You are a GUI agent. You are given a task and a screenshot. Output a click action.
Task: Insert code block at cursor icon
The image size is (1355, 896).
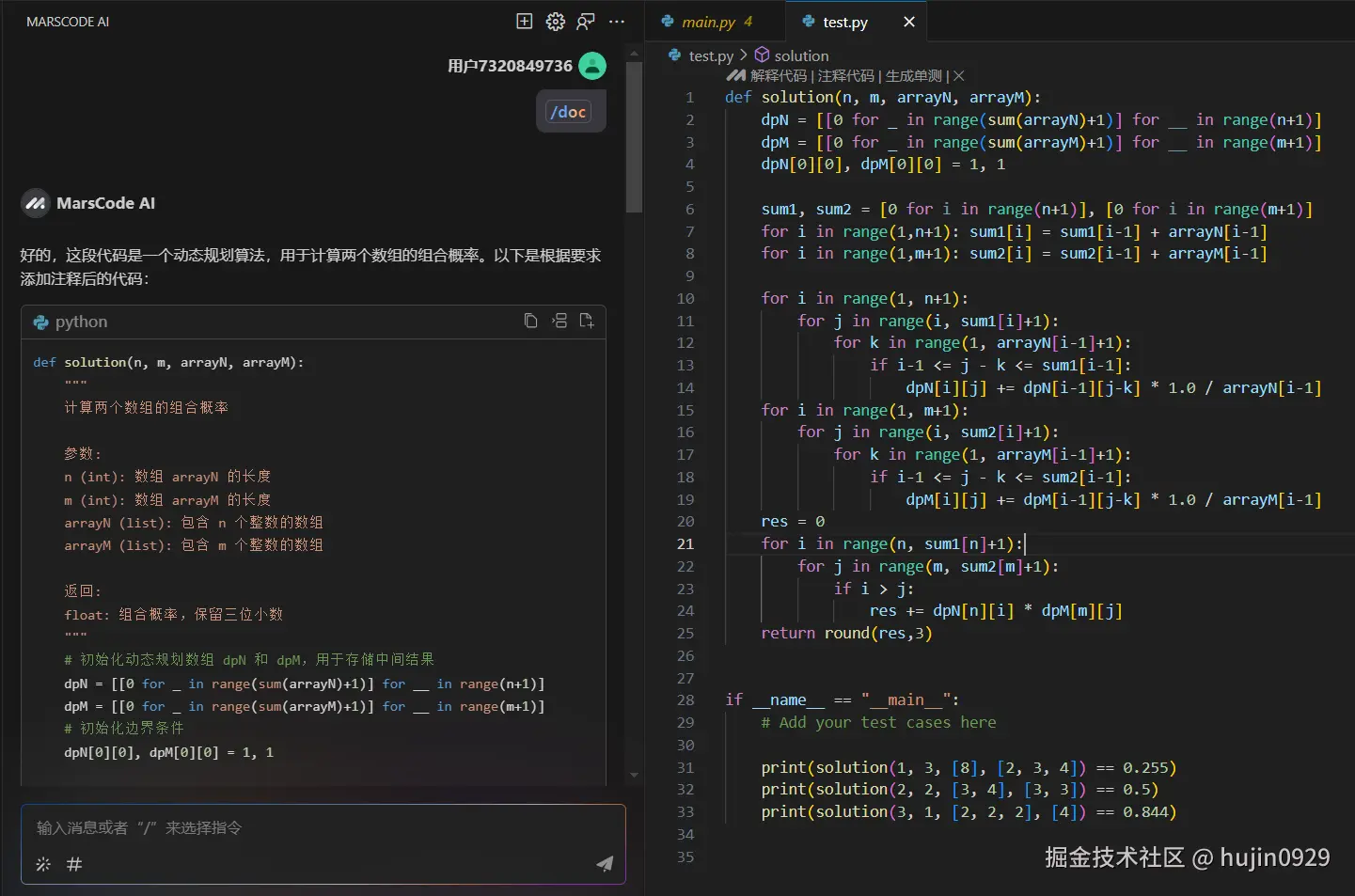coord(559,322)
